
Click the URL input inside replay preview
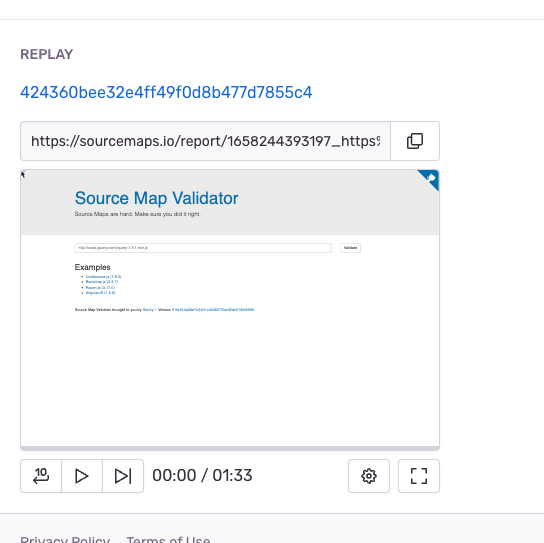203,248
